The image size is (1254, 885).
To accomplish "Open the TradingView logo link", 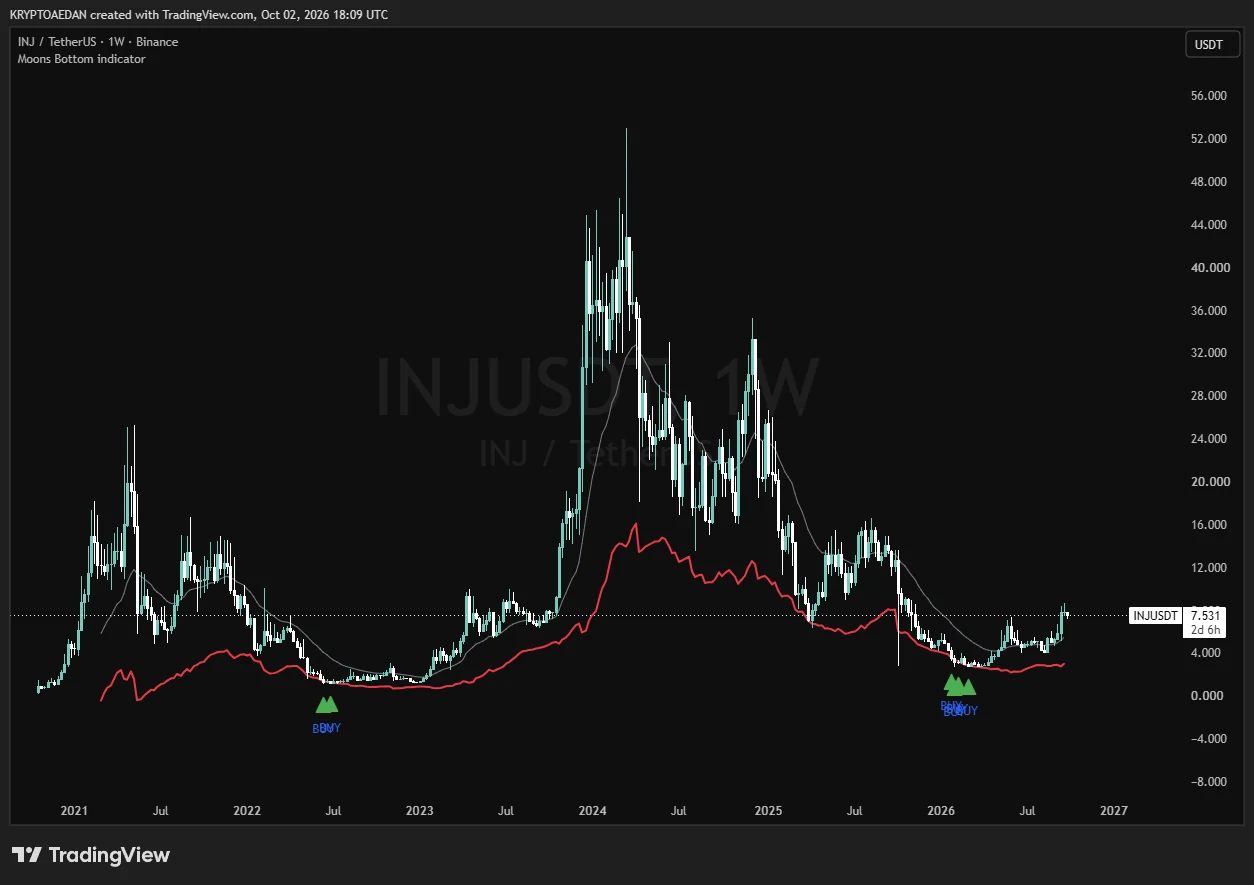I will click(91, 855).
